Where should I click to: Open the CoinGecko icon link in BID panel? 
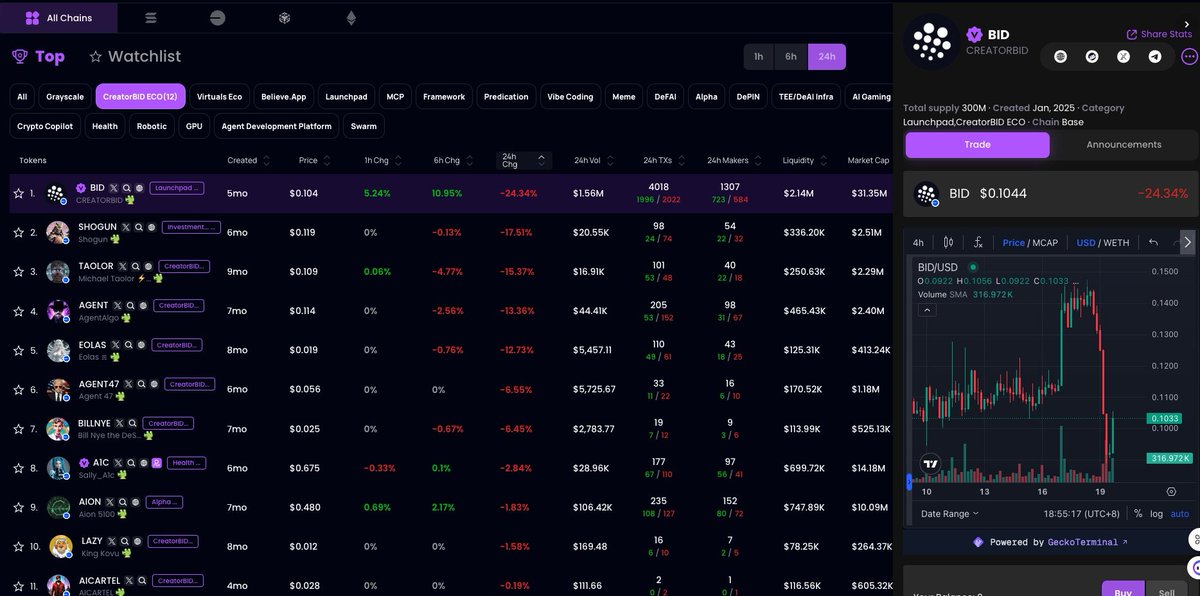pyautogui.click(x=1092, y=57)
